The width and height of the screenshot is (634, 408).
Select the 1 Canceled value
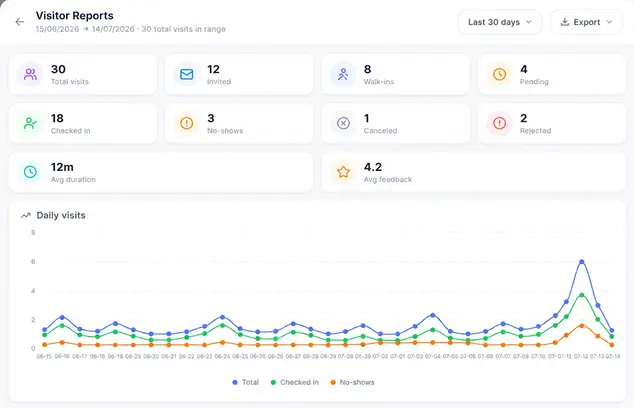tap(367, 118)
